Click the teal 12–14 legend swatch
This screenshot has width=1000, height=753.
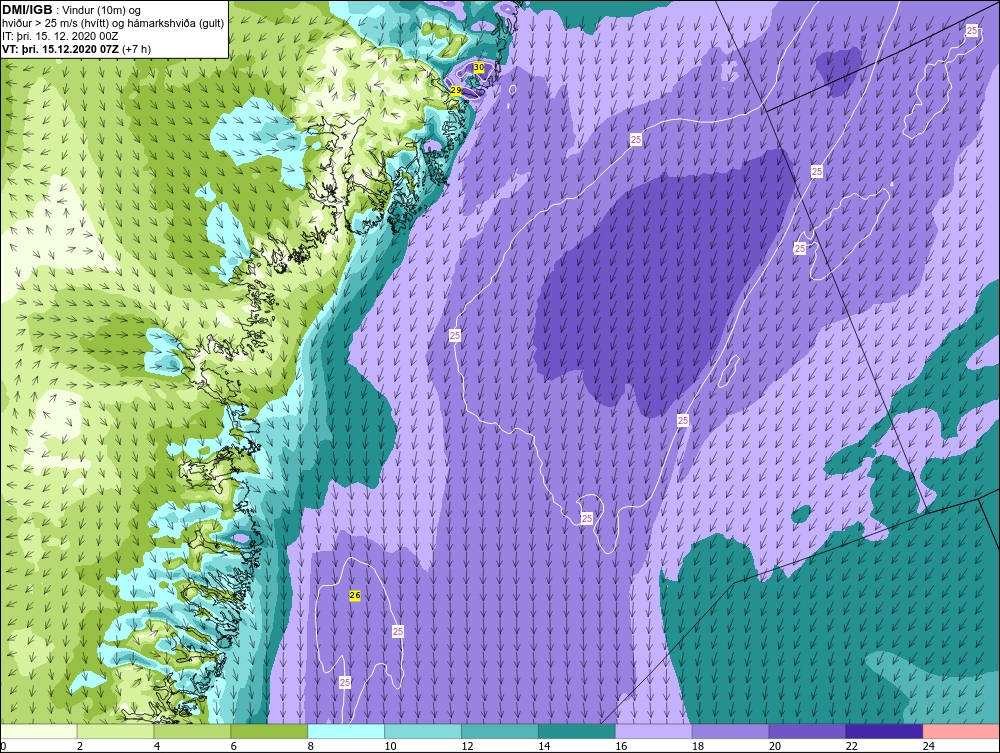tap(500, 731)
